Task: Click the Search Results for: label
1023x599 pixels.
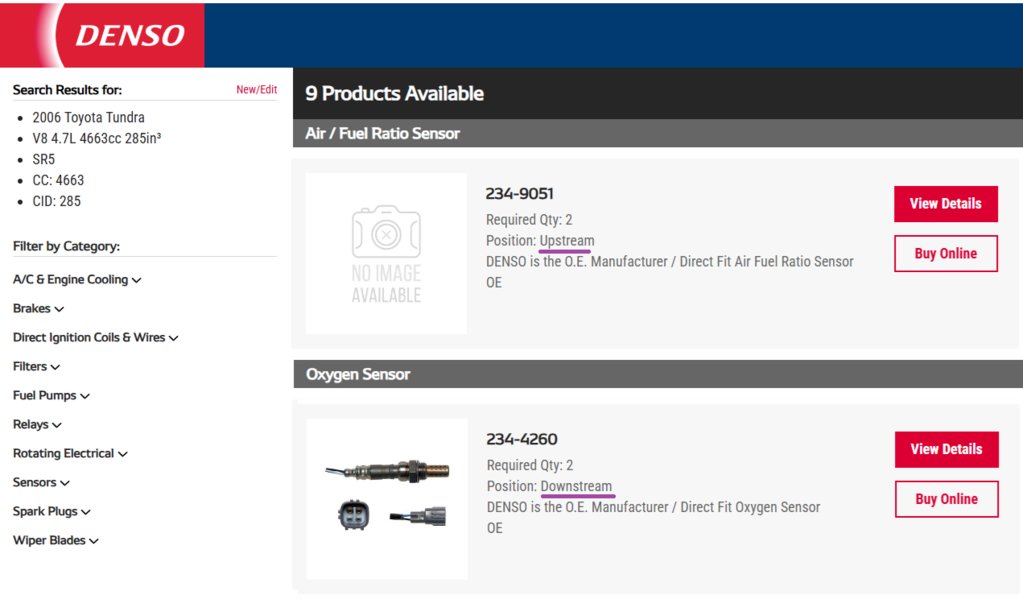Action: tap(67, 89)
